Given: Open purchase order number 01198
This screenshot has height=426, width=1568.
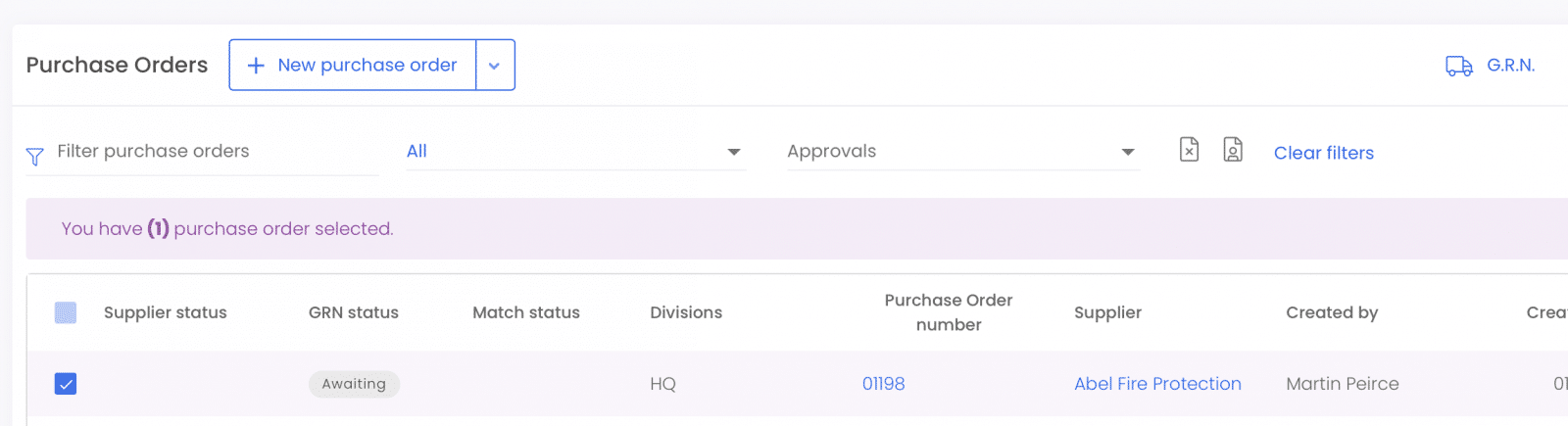Looking at the screenshot, I should (x=883, y=384).
